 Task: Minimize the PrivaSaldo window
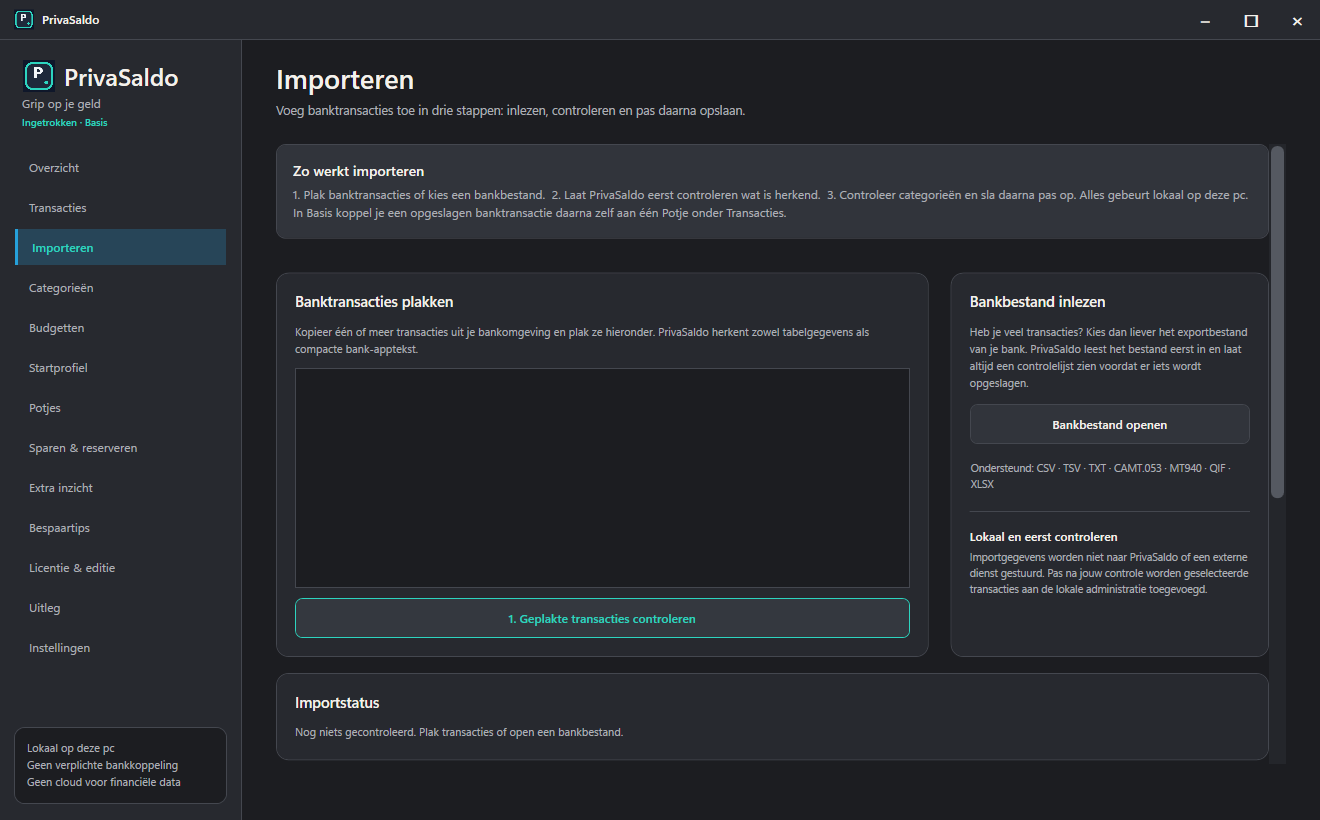(x=1205, y=20)
